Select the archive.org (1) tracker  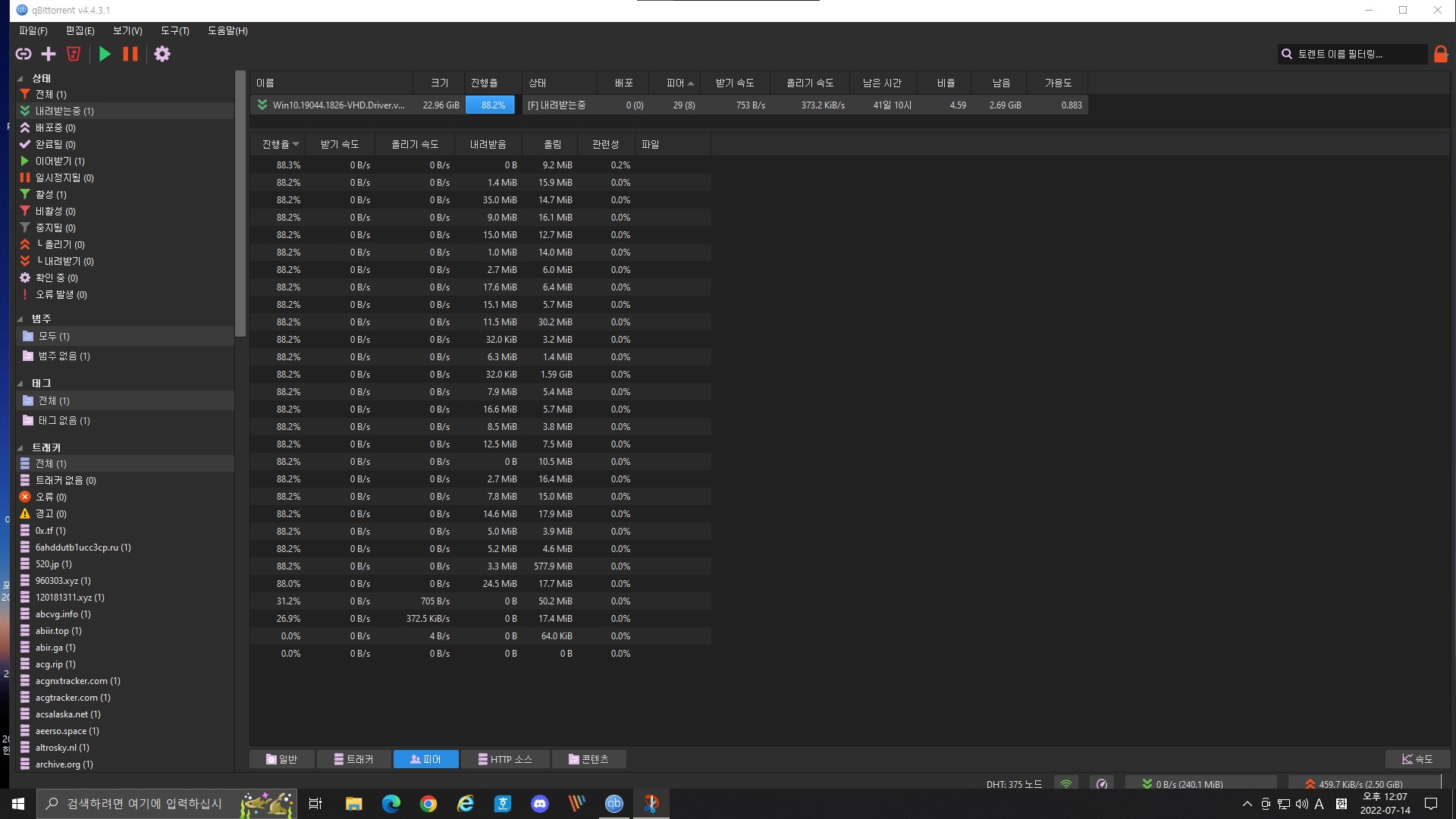point(125,764)
